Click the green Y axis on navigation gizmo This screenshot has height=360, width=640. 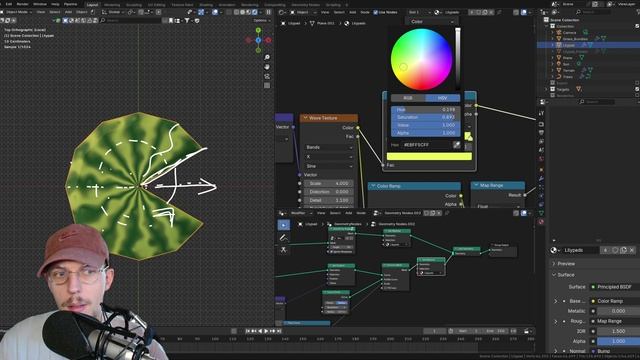click(258, 30)
